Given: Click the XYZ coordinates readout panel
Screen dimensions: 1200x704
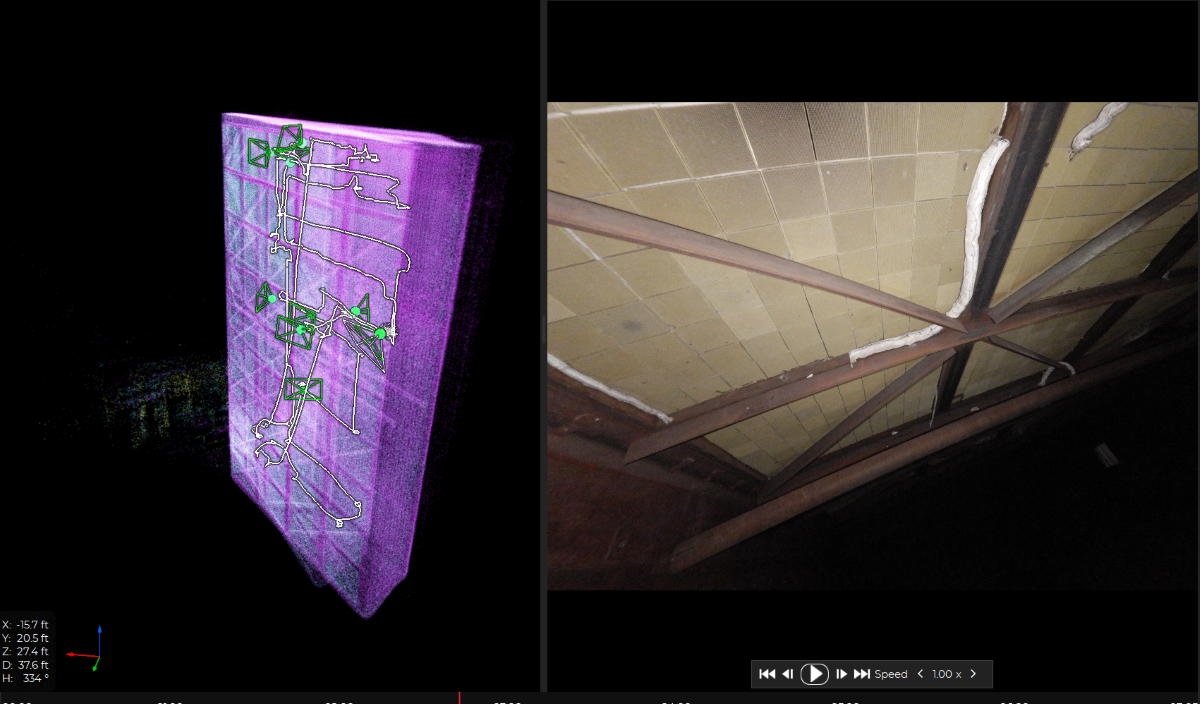Looking at the screenshot, I should pos(26,651).
